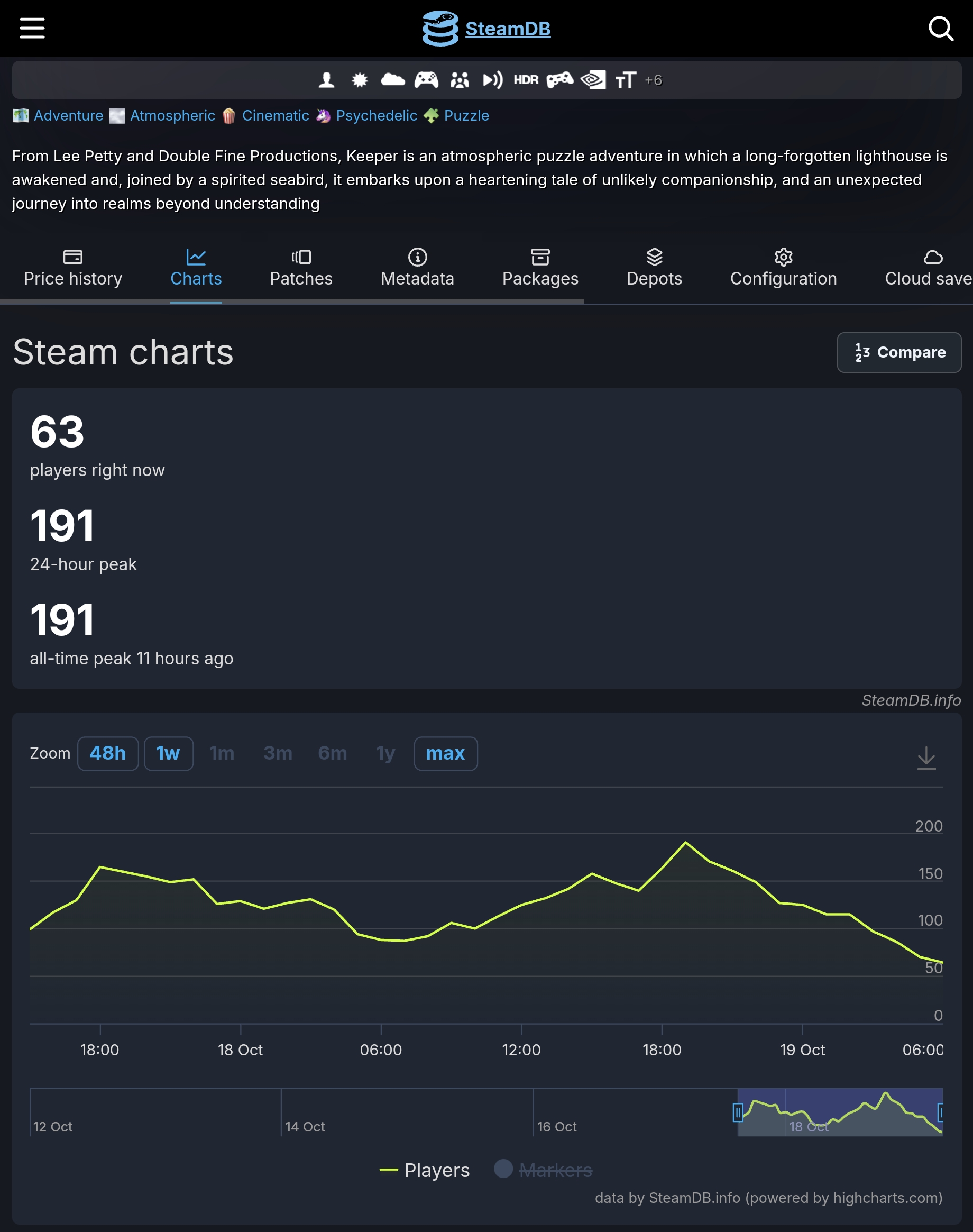973x1232 pixels.
Task: Set chart zoom to 1w
Action: [x=168, y=753]
